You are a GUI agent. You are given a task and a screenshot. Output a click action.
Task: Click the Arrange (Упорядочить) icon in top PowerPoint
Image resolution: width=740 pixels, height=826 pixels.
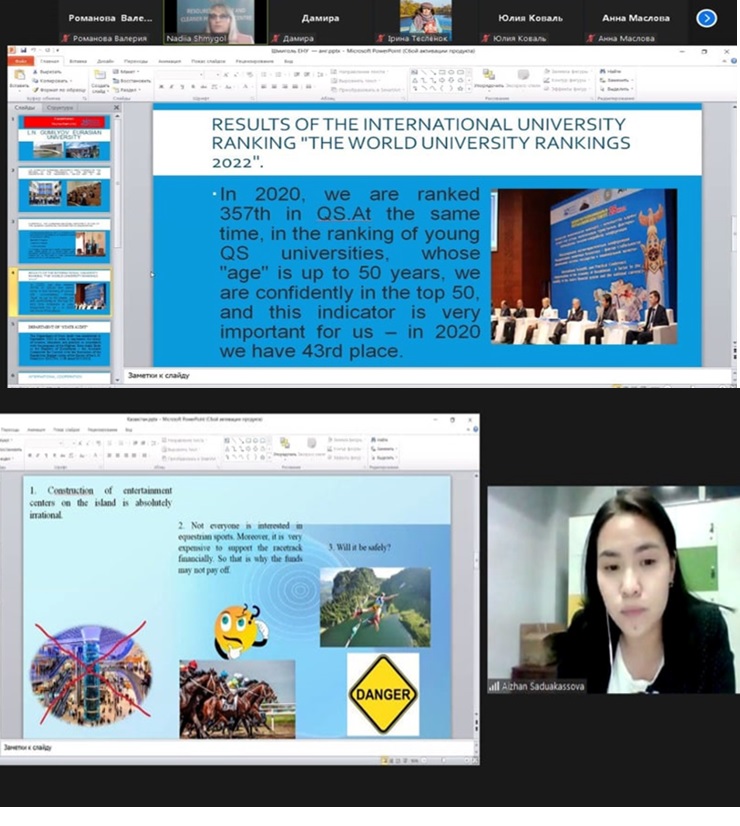(x=490, y=78)
